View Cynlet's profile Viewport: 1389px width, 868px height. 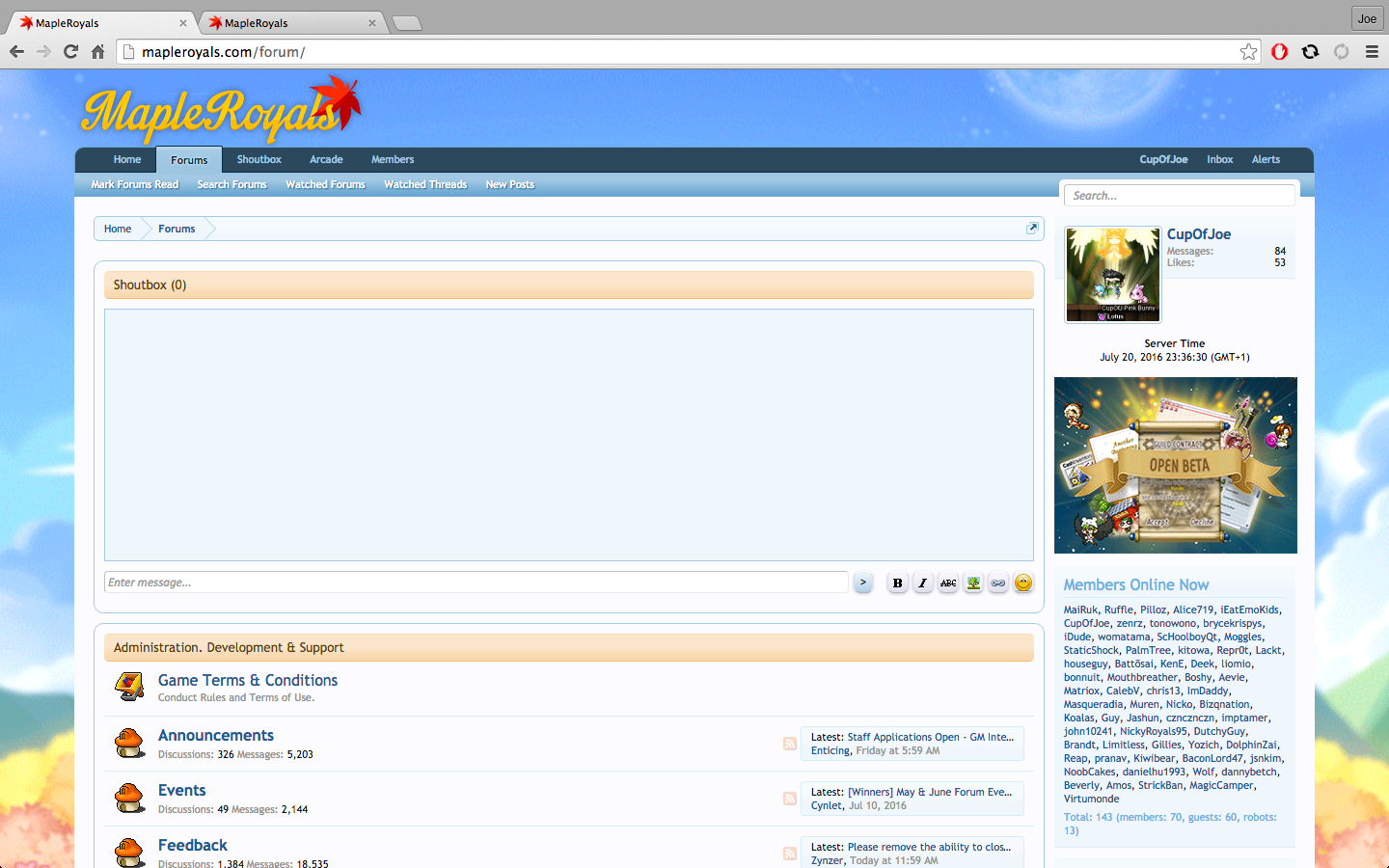(827, 805)
